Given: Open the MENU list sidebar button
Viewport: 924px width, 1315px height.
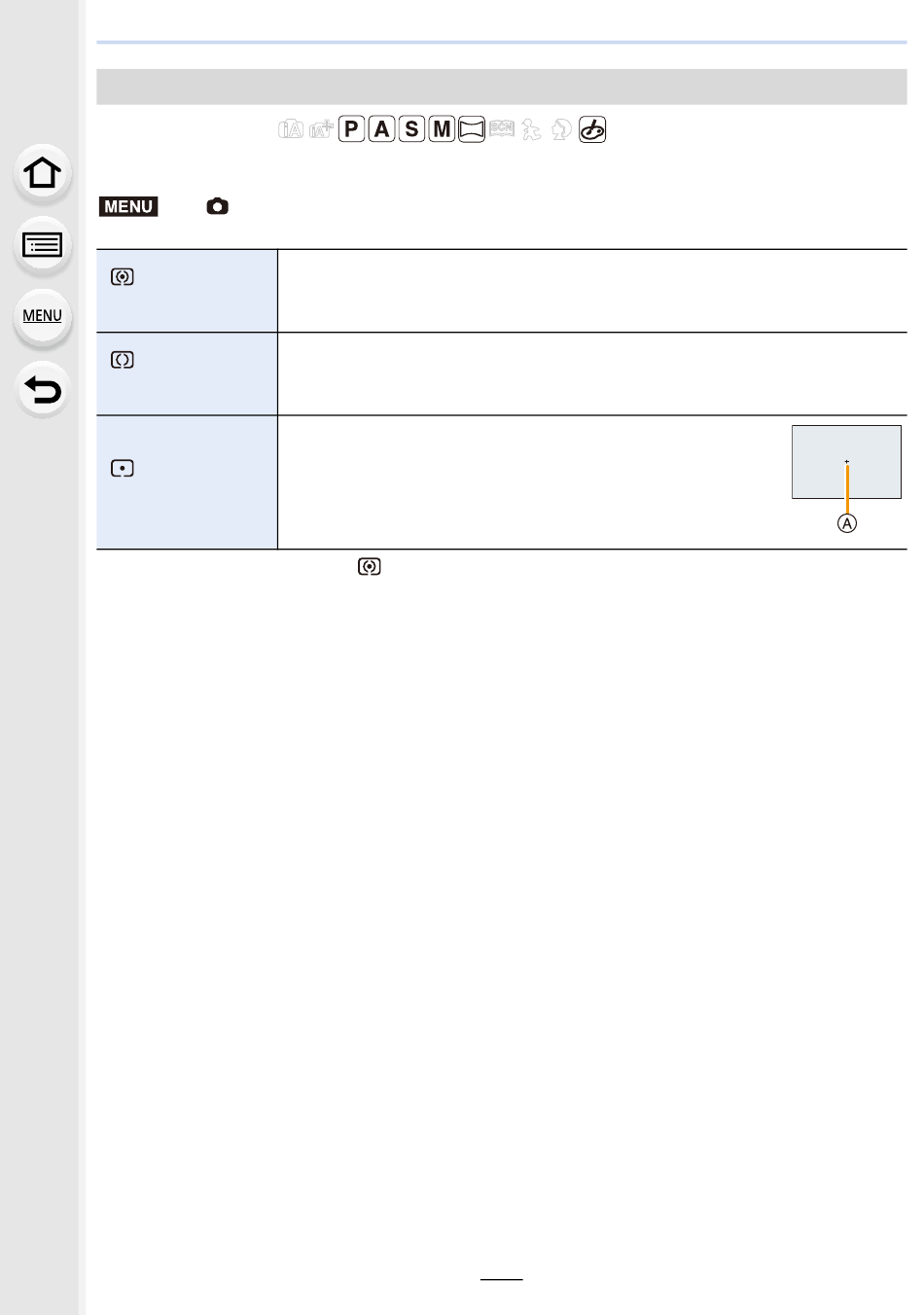Looking at the screenshot, I should 42,317.
